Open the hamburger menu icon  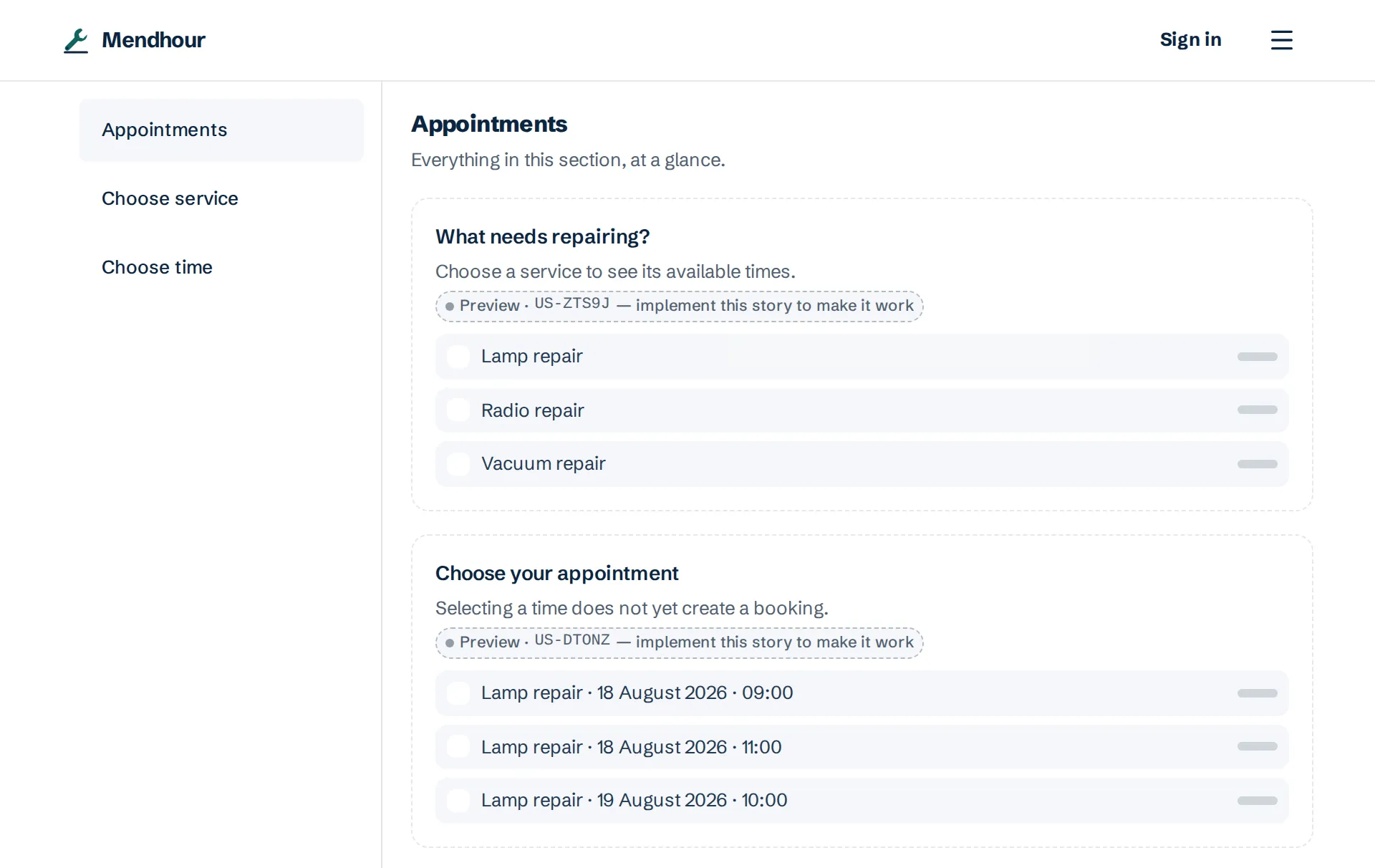1281,40
